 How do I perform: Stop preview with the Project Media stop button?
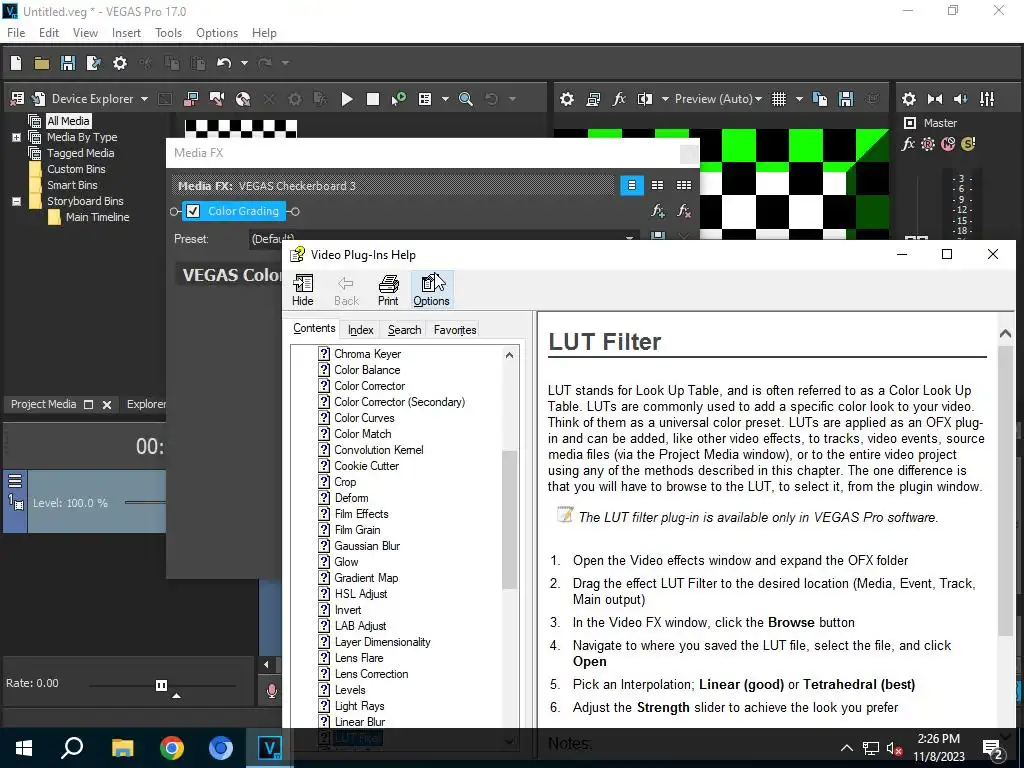pyautogui.click(x=373, y=99)
